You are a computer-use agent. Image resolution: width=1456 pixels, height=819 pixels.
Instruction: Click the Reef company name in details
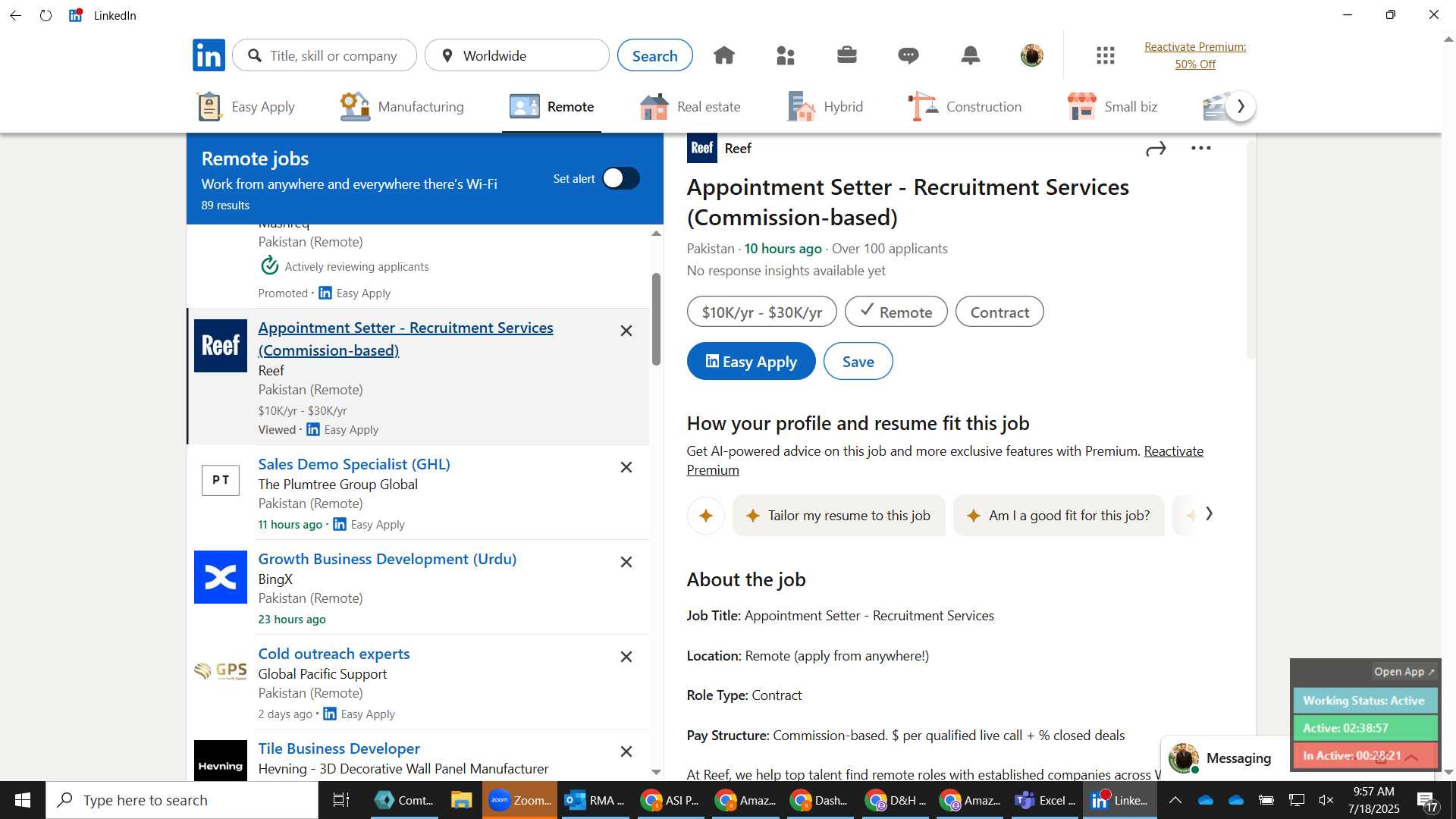pos(738,149)
